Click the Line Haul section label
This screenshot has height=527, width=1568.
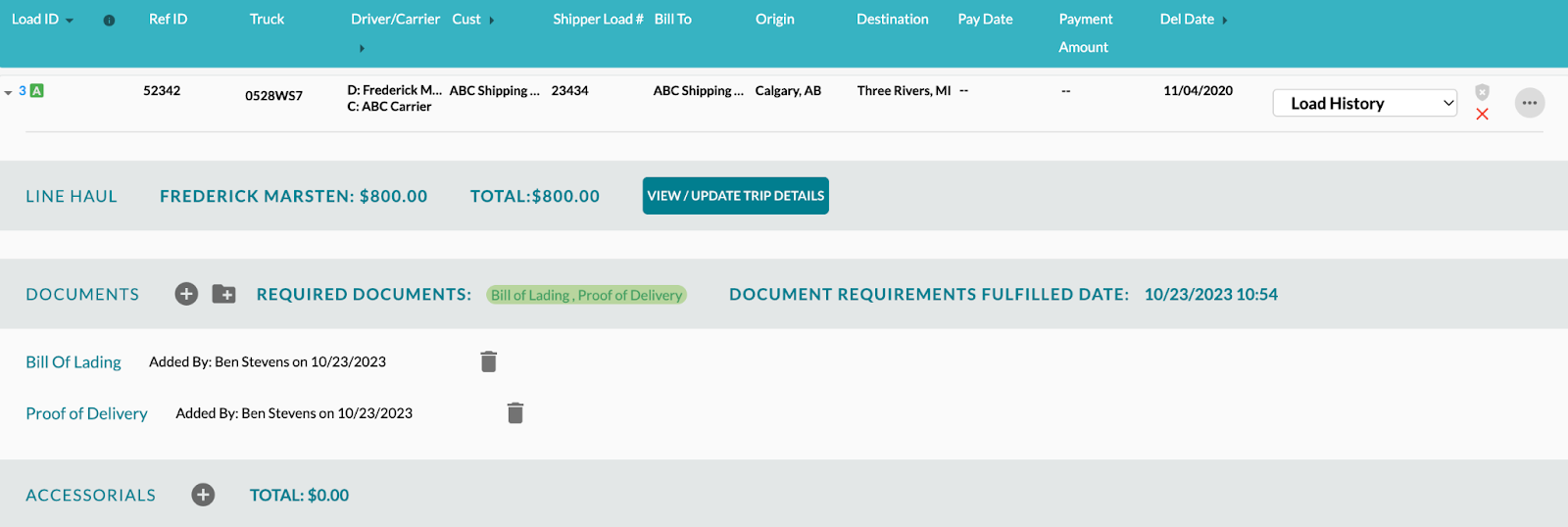click(72, 196)
